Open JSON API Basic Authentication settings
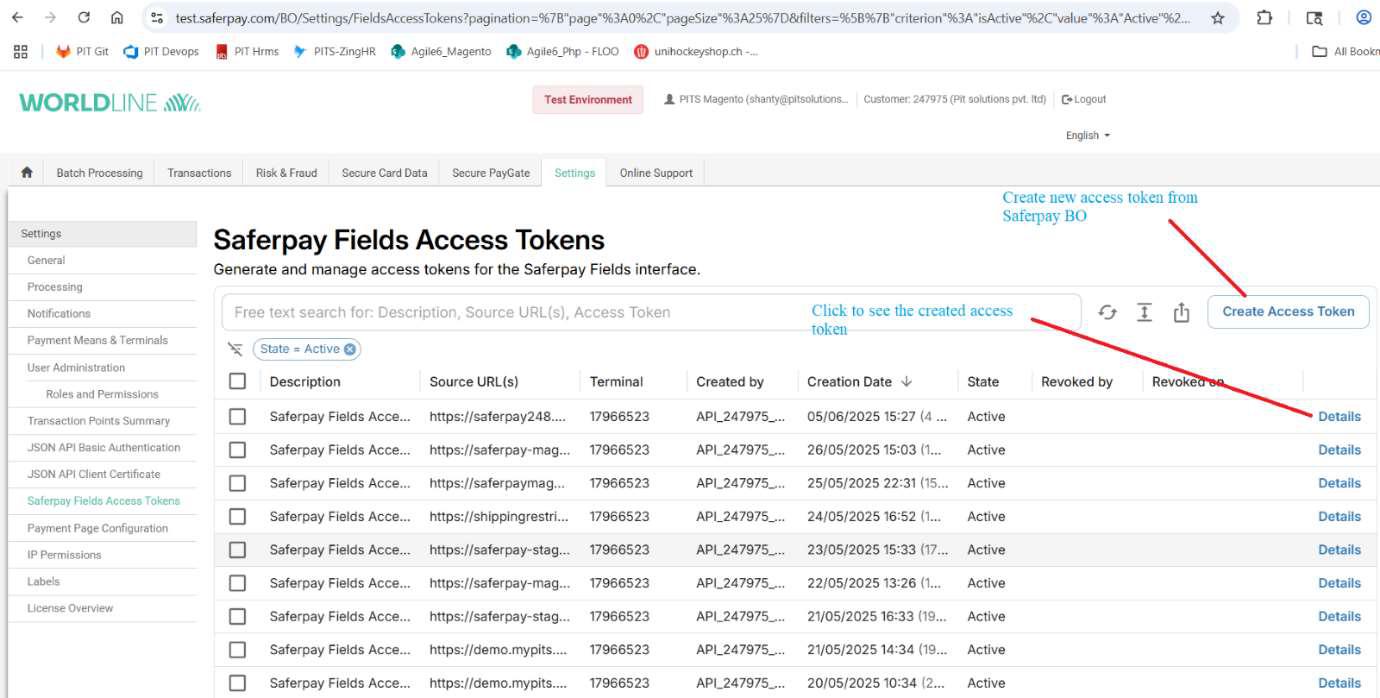The height and width of the screenshot is (698, 1380). [104, 447]
